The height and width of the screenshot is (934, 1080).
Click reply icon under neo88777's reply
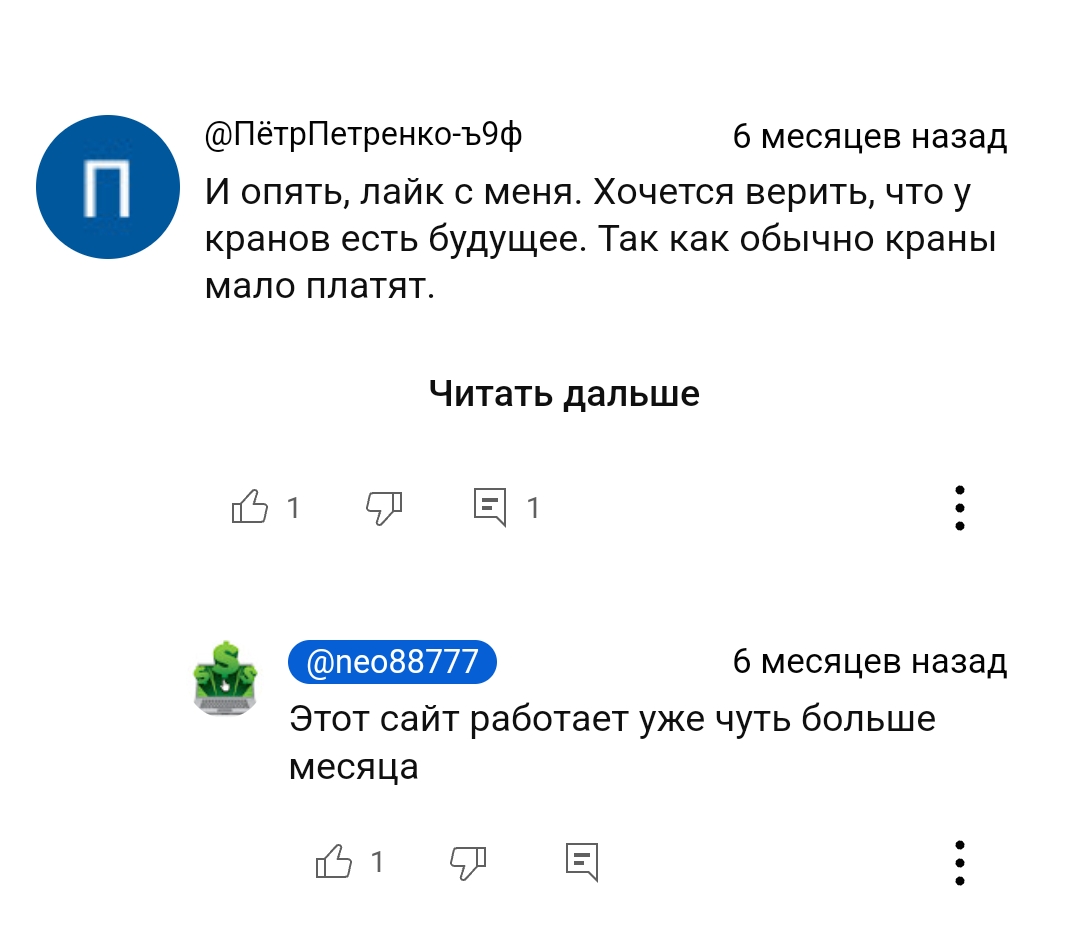pos(582,860)
